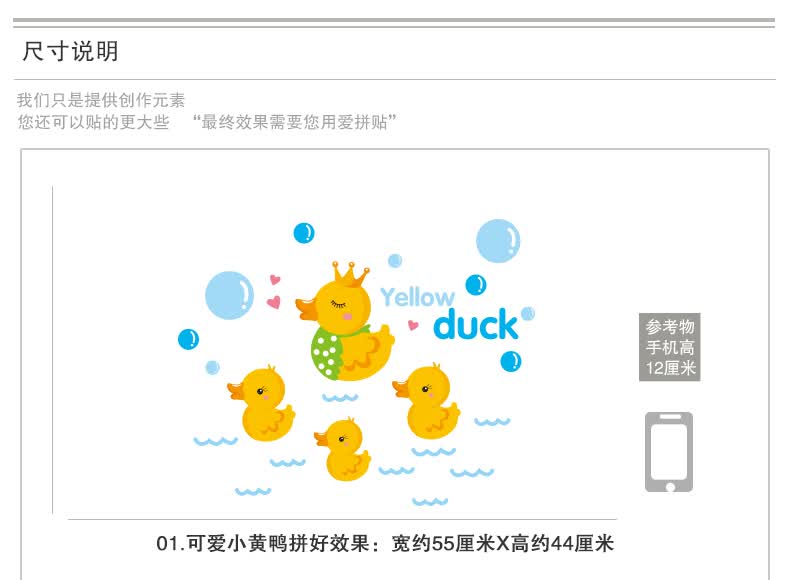Viewport: 790px width, 580px height.
Task: Click the 尺寸说明 section heading
Action: coord(70,51)
